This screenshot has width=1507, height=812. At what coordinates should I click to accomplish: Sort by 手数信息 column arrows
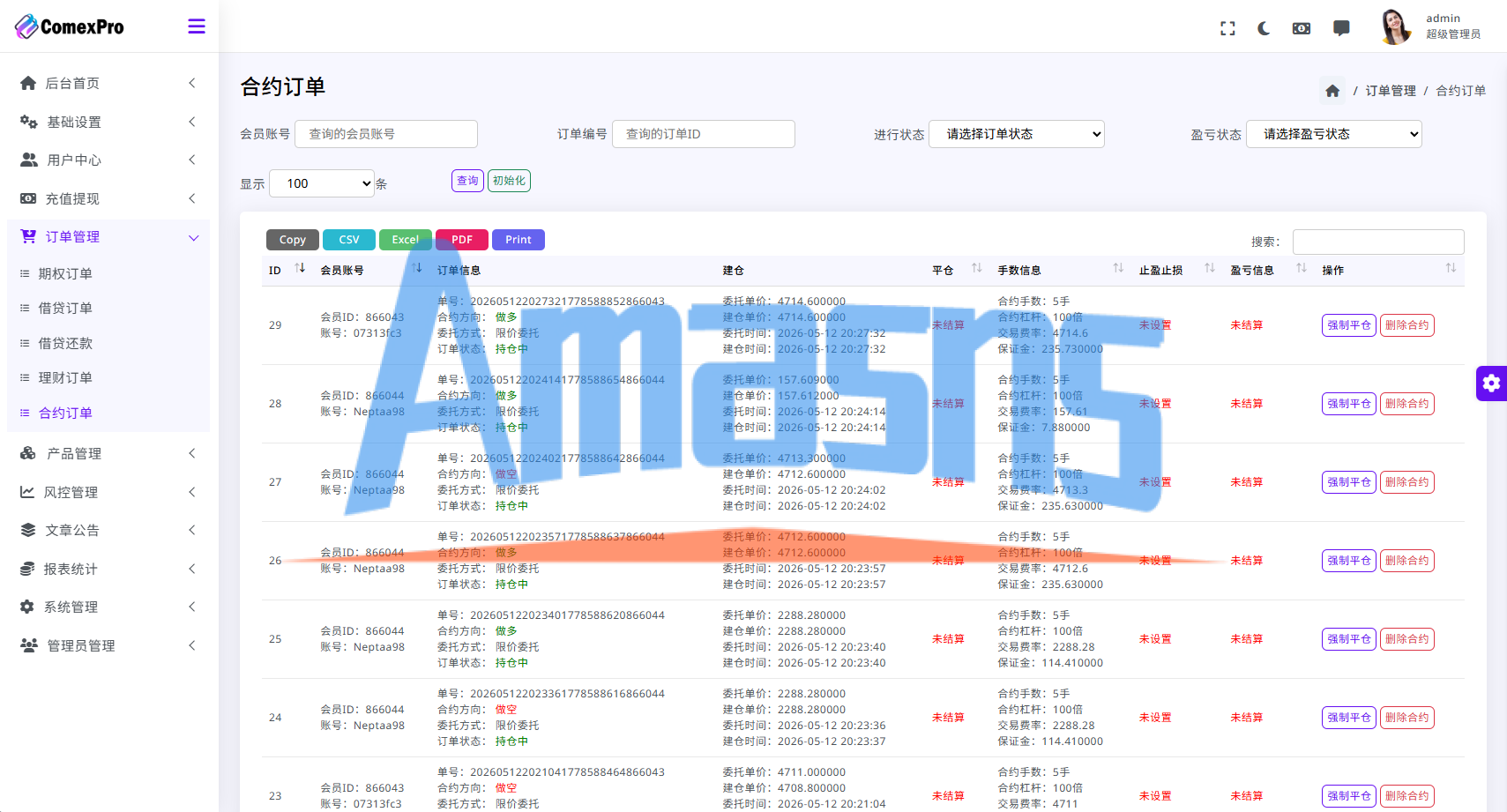[1118, 268]
